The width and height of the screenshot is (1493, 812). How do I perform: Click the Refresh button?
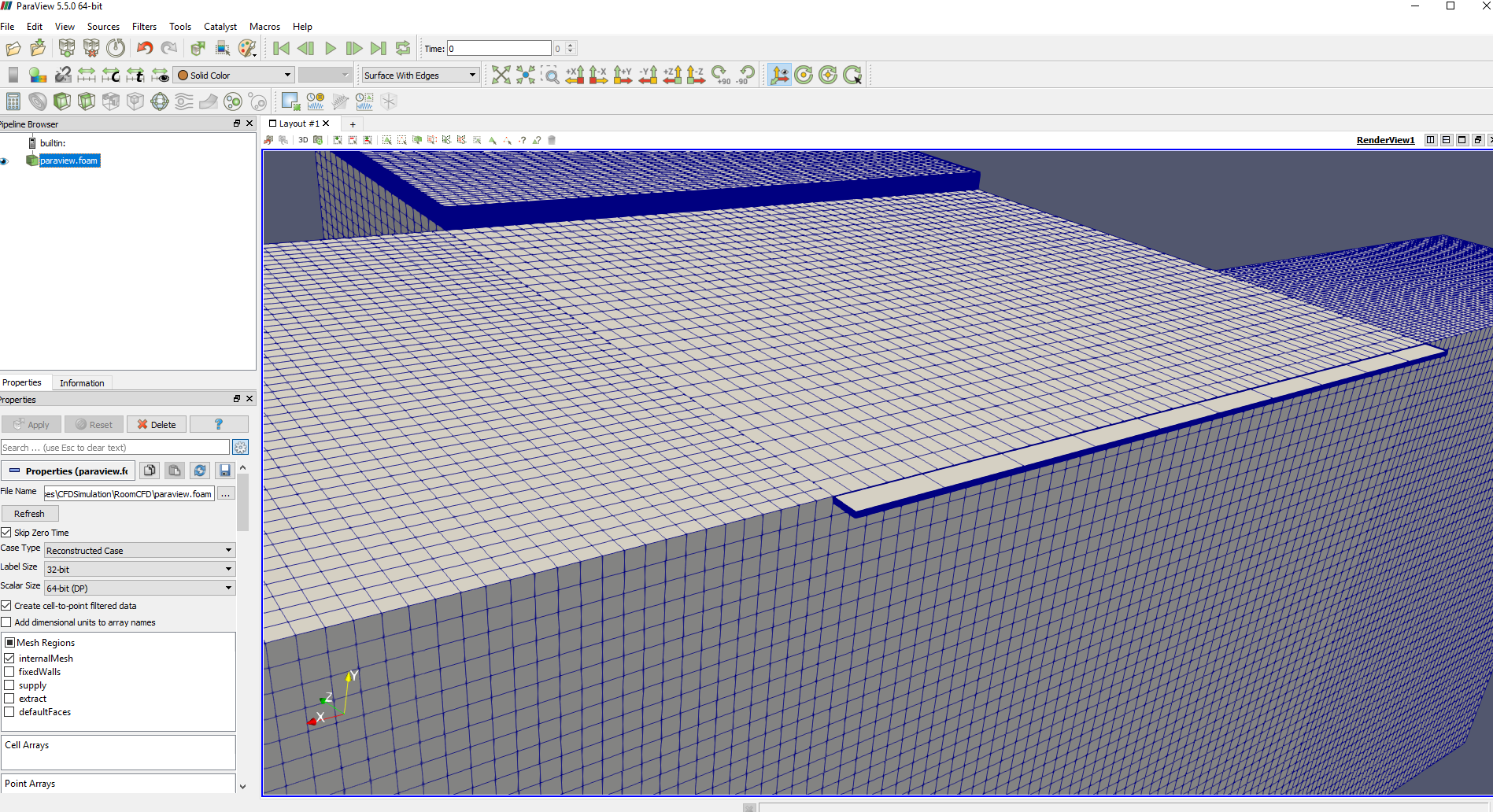click(30, 514)
